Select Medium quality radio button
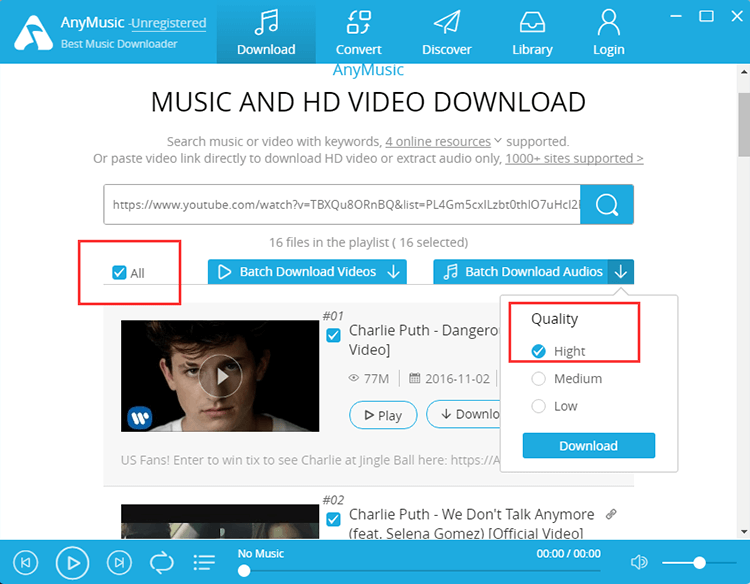This screenshot has height=584, width=750. tap(539, 379)
